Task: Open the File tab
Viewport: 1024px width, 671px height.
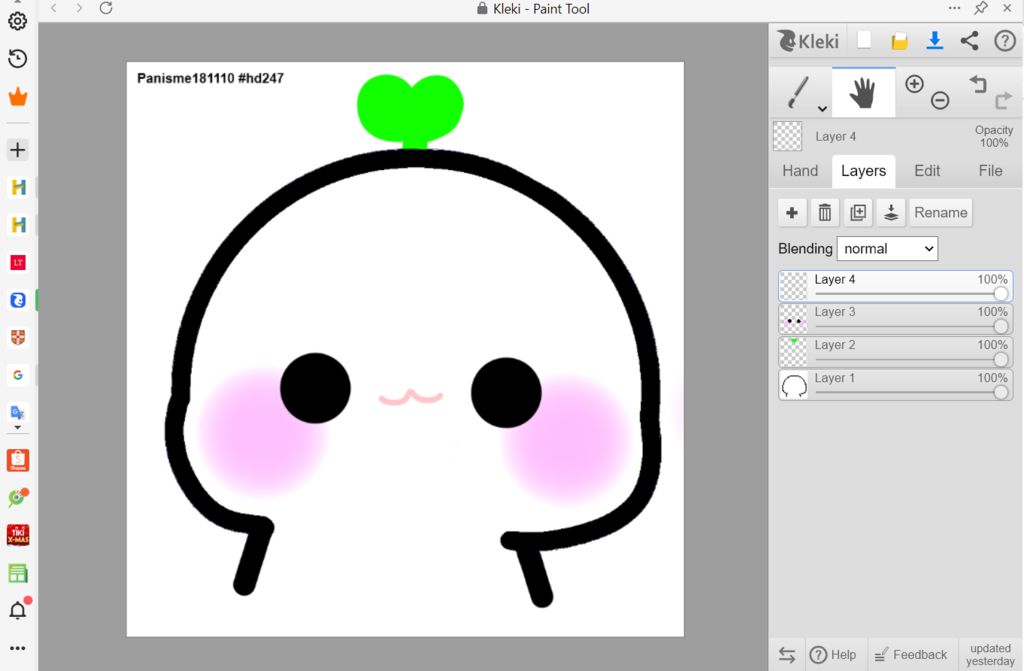Action: (x=990, y=171)
